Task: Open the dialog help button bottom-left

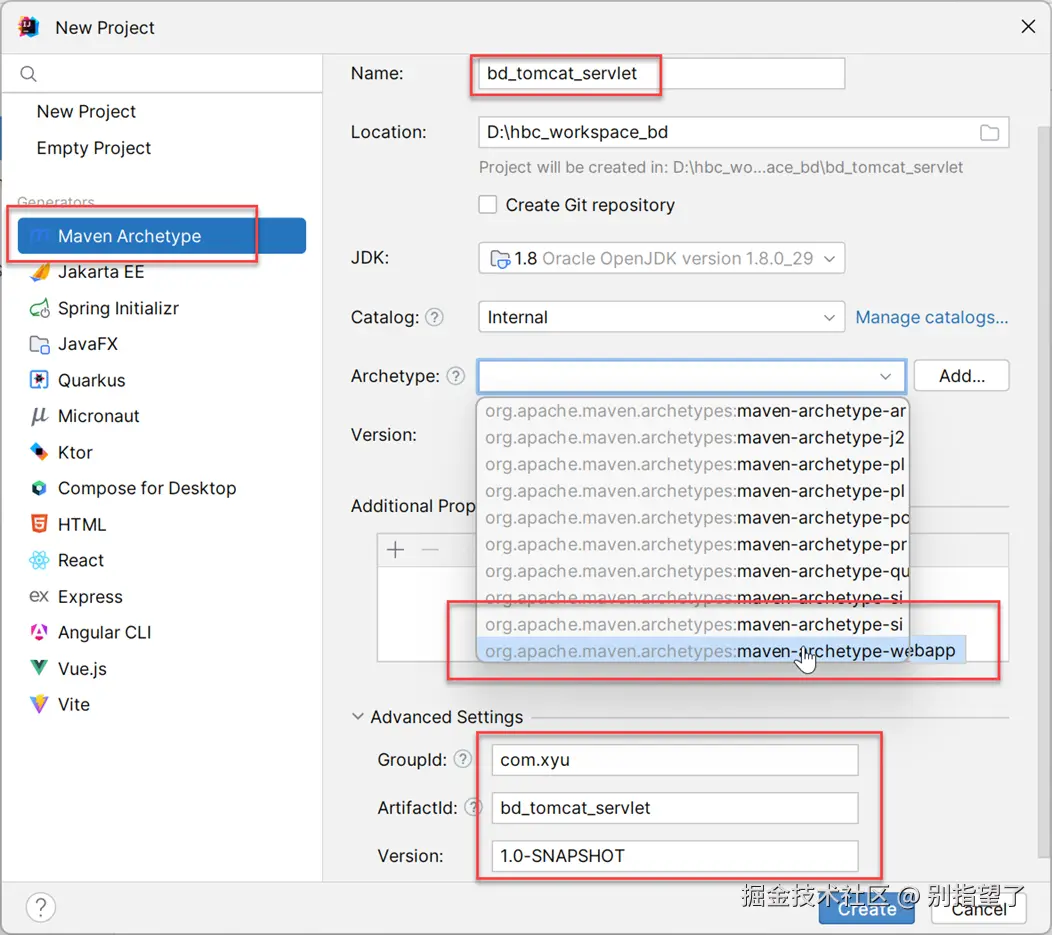Action: pyautogui.click(x=41, y=908)
